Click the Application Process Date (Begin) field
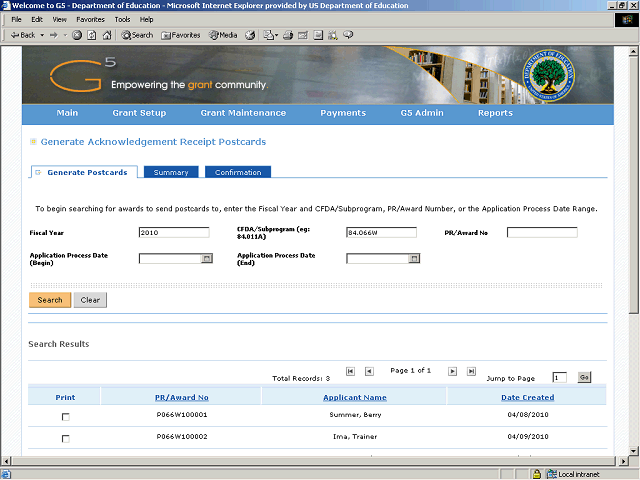The height and width of the screenshot is (480, 640). (x=170, y=258)
